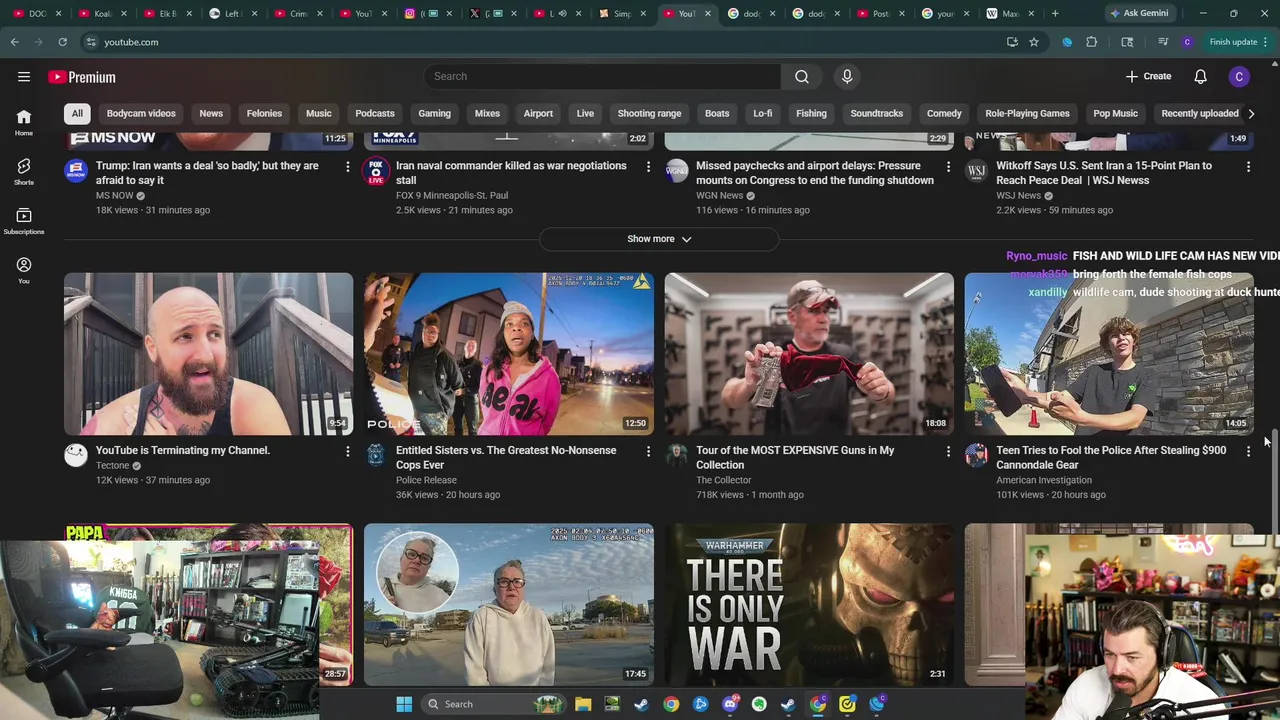Image resolution: width=1280 pixels, height=720 pixels.
Task: Go back in browser history
Action: coord(15,42)
